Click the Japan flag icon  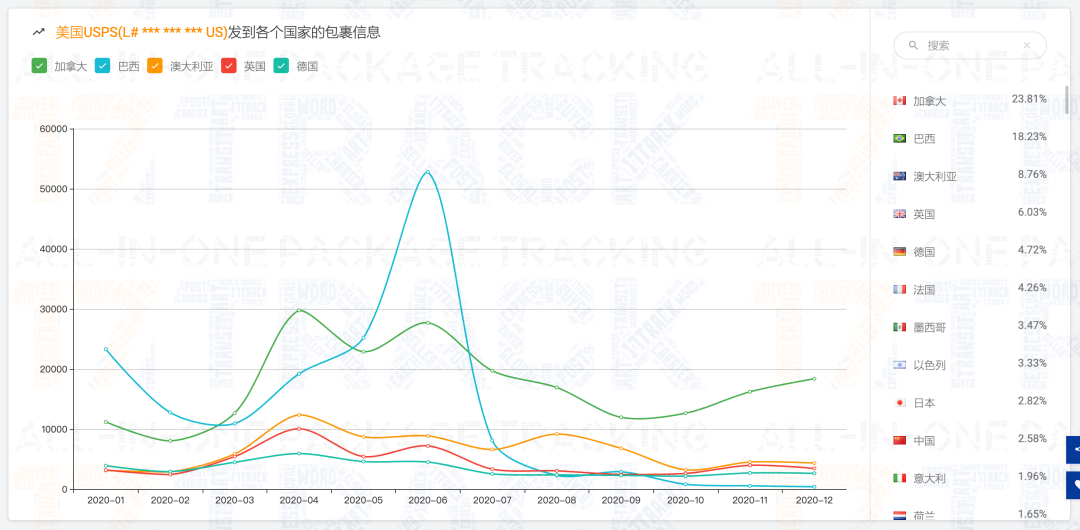pyautogui.click(x=900, y=403)
